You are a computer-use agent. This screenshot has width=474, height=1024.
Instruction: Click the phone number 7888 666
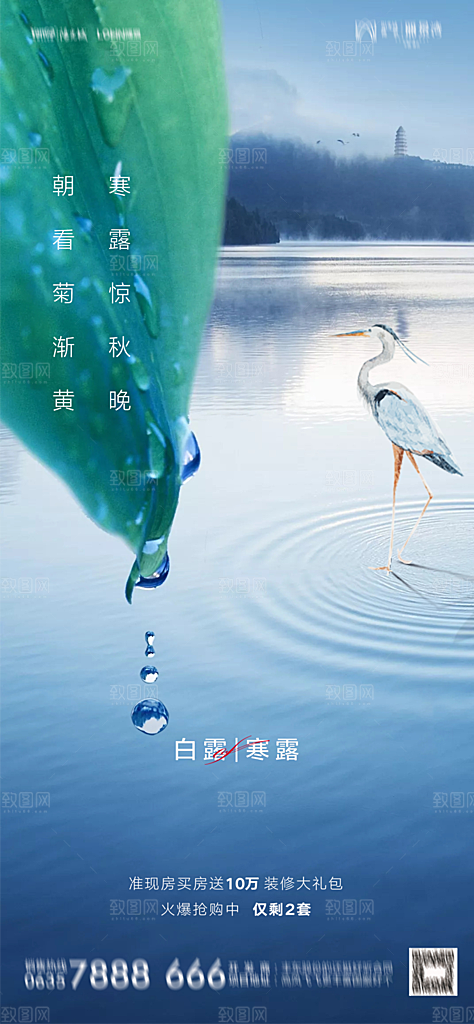click(x=148, y=974)
